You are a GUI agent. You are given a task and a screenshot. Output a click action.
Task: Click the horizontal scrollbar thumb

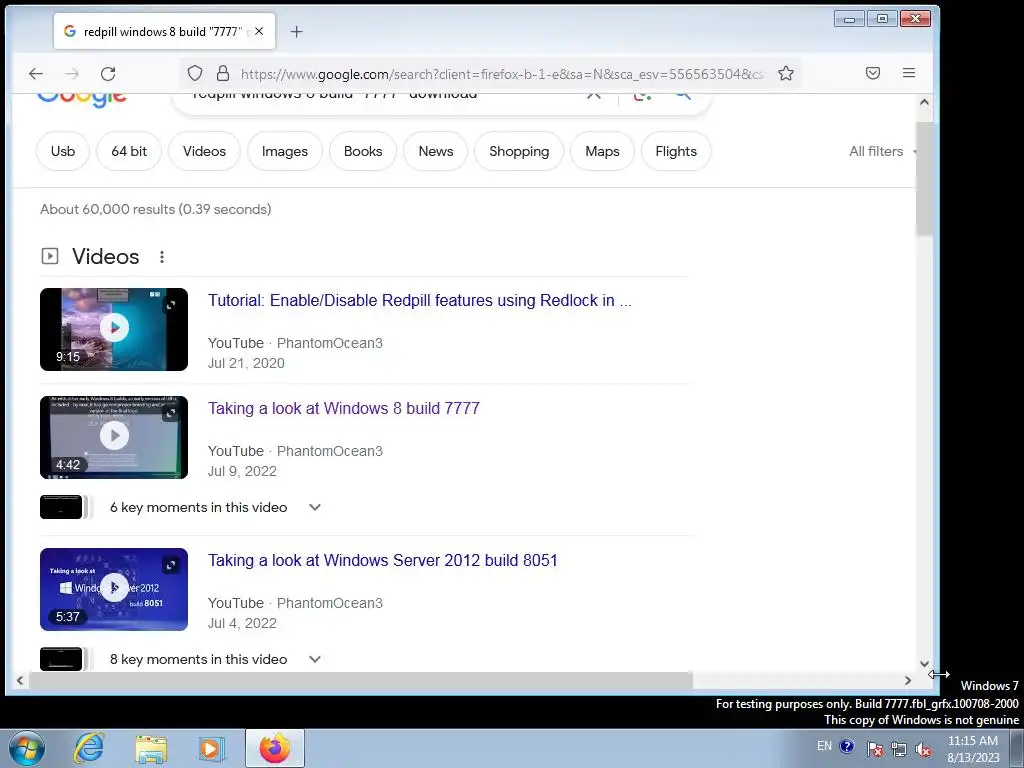(361, 680)
